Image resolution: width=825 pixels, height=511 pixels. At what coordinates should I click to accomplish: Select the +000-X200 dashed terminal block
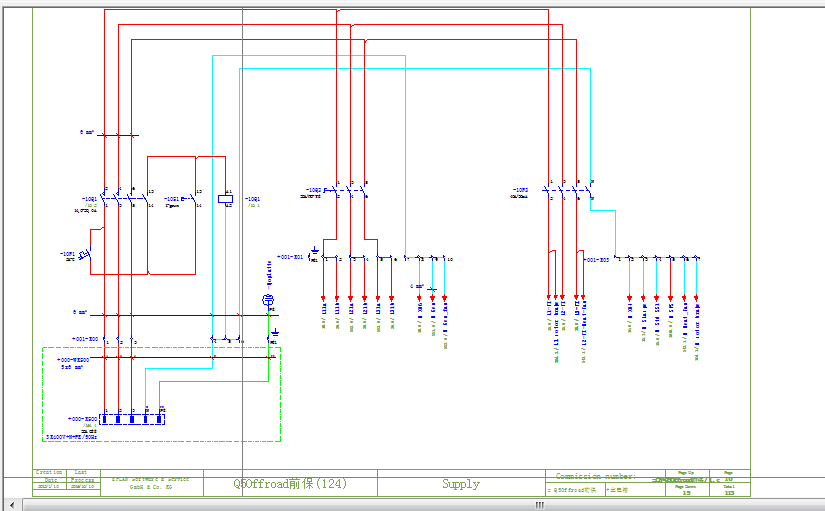click(x=132, y=419)
